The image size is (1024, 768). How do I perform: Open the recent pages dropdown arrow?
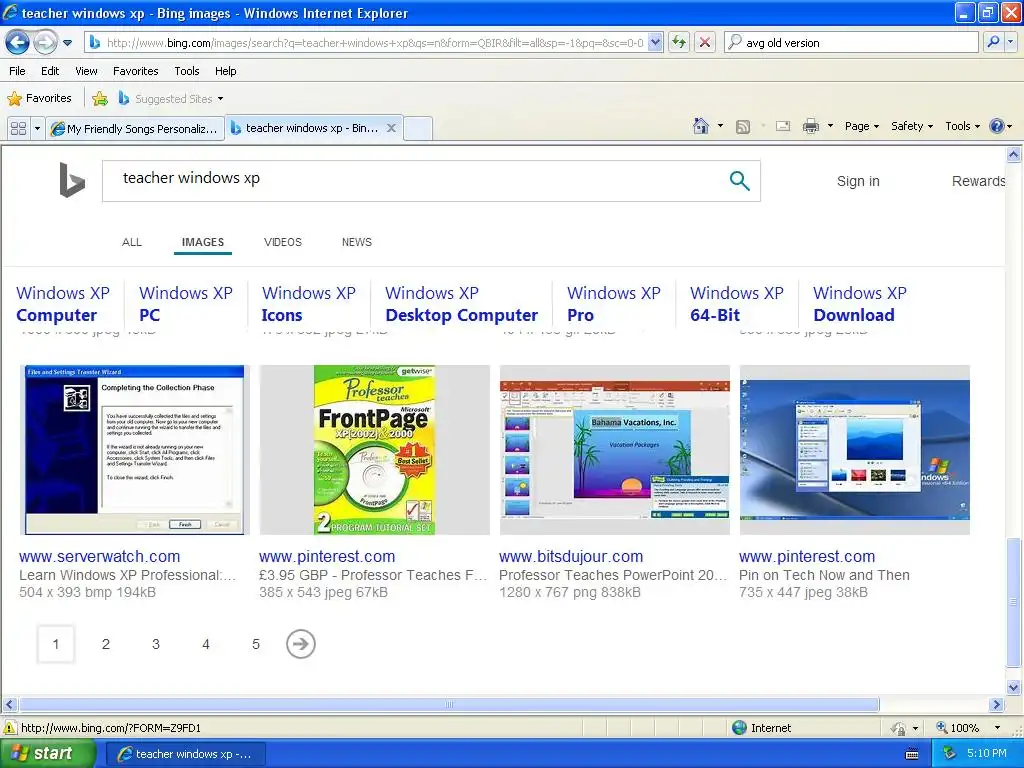(67, 43)
